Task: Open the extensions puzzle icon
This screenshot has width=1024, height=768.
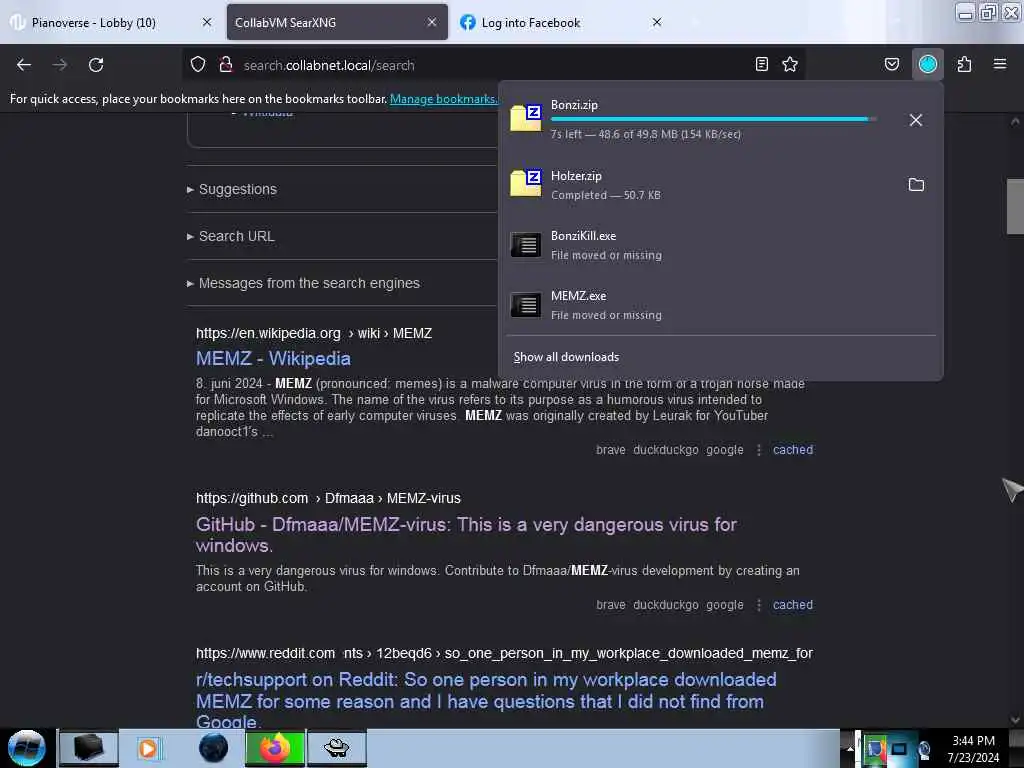Action: 964,64
